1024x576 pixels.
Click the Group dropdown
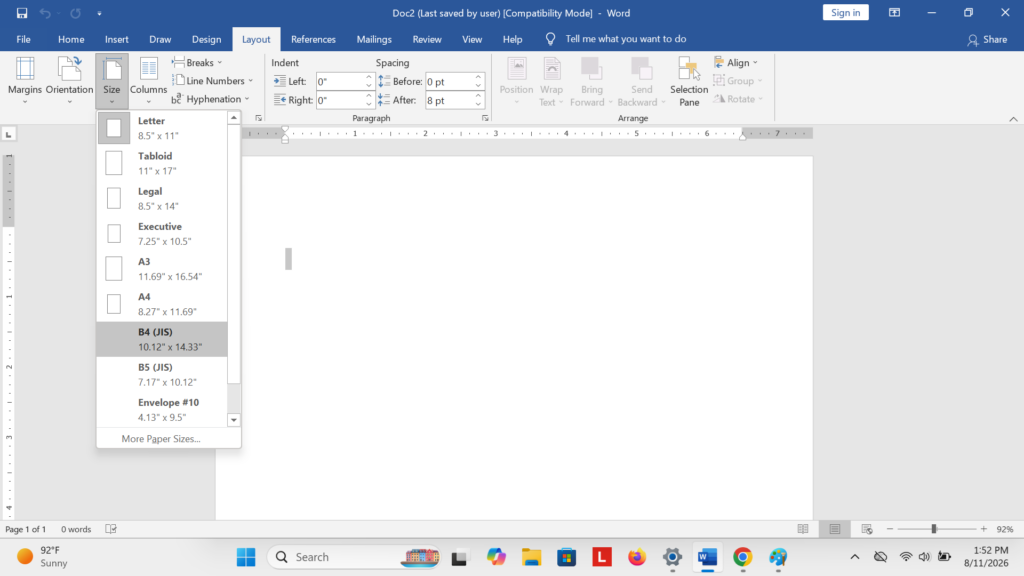click(x=738, y=81)
